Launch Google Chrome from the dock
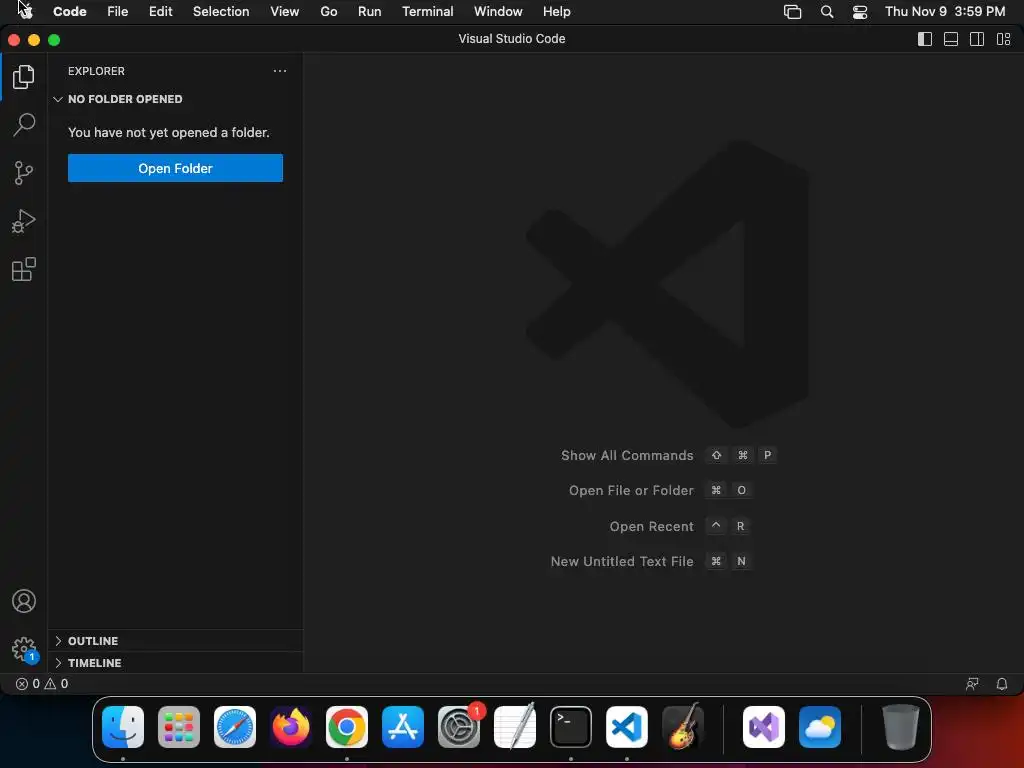The image size is (1024, 768). [x=347, y=727]
